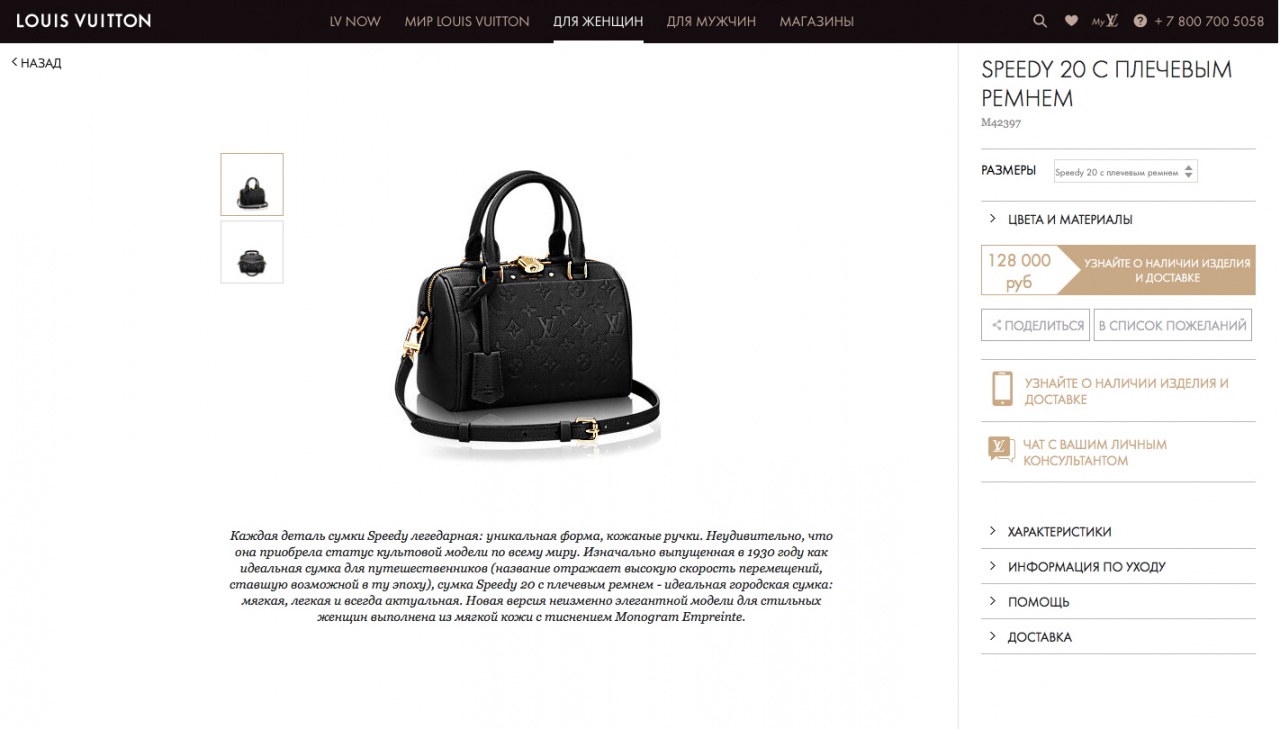Open the MyLV account icon
This screenshot has width=1280, height=729.
point(1105,21)
